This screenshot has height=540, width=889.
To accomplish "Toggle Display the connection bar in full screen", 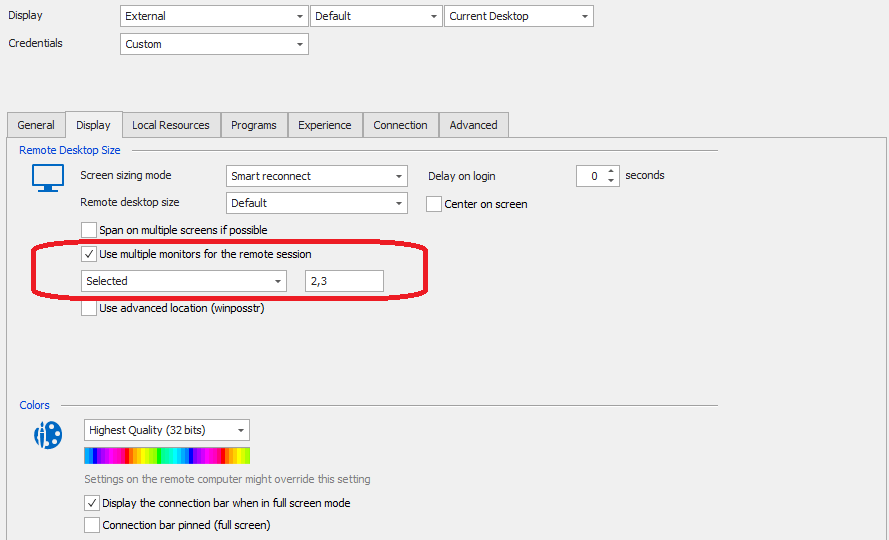I will 91,503.
